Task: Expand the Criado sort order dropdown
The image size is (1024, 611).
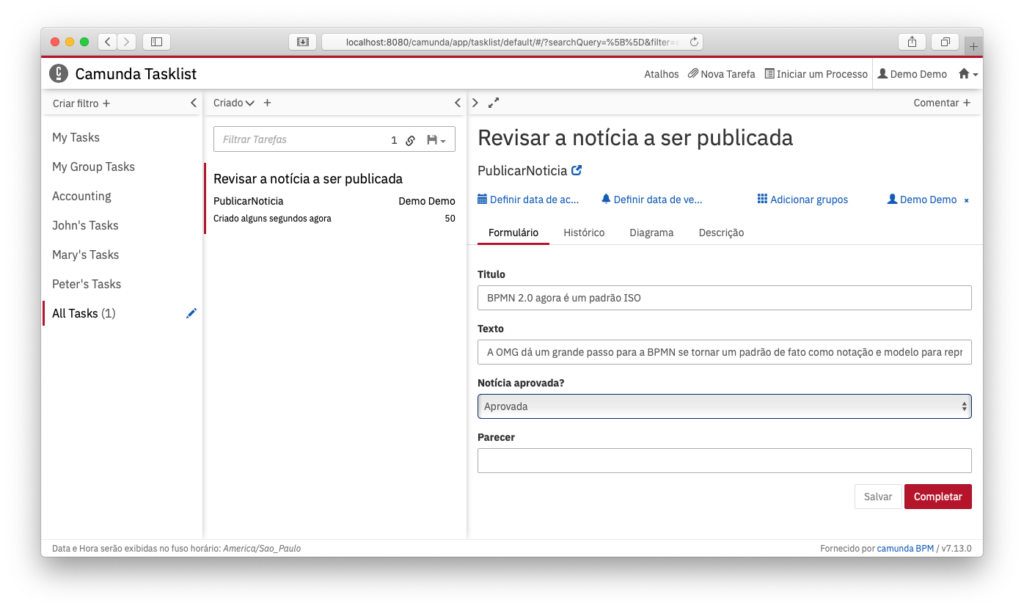Action: (x=235, y=103)
